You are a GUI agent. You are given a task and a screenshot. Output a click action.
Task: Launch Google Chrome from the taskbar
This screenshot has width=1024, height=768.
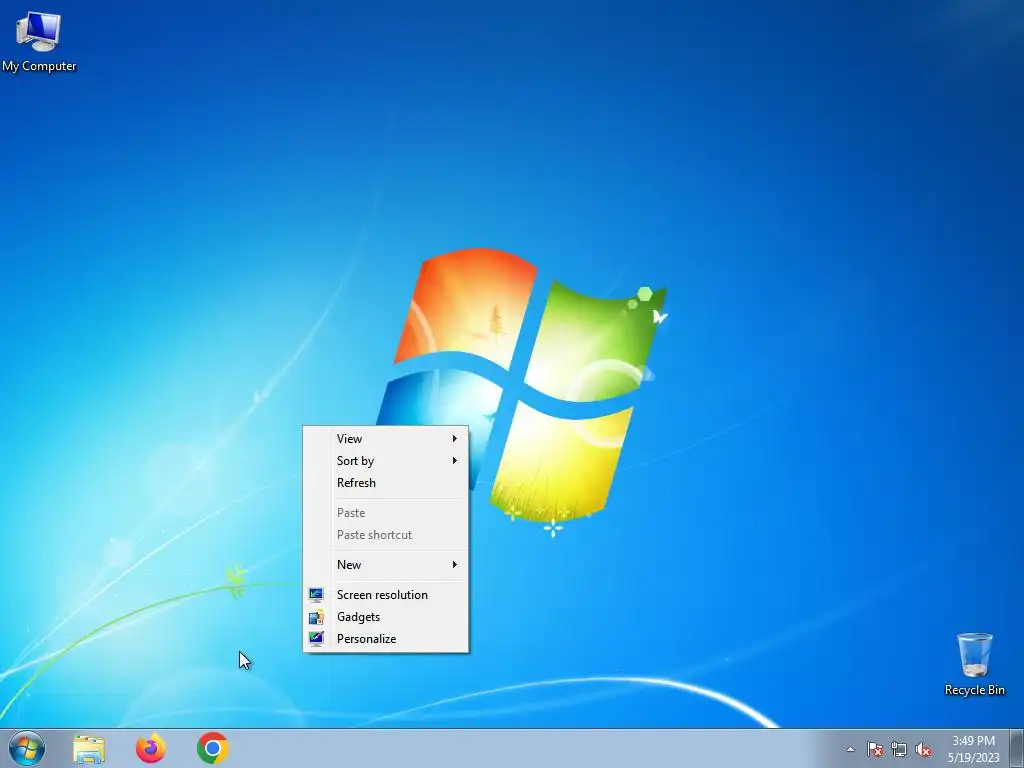click(x=212, y=748)
